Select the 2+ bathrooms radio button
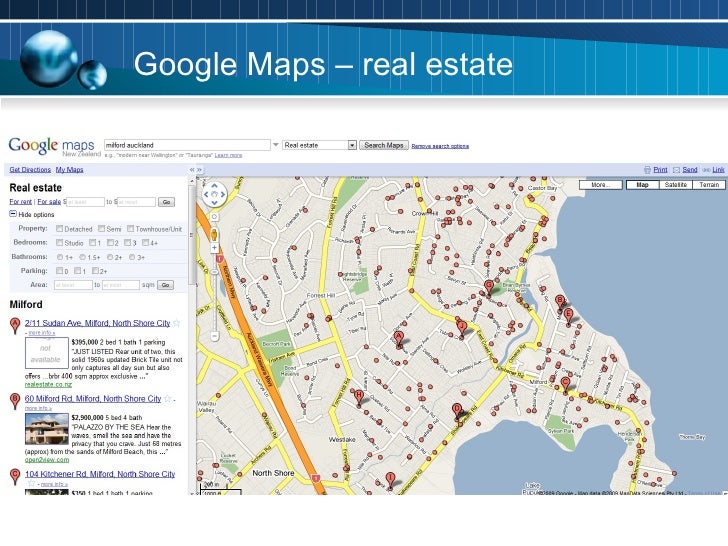Viewport: 728px width, 546px height. (110, 257)
